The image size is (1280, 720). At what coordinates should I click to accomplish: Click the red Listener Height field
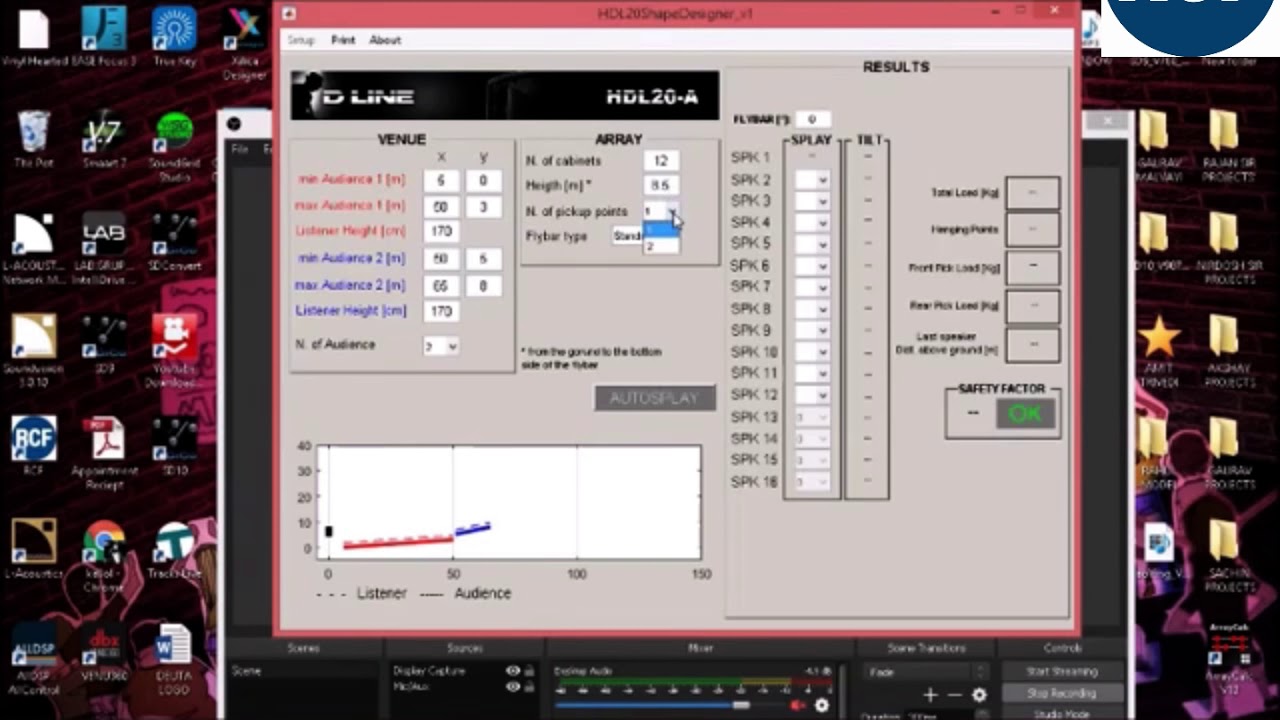click(x=441, y=231)
